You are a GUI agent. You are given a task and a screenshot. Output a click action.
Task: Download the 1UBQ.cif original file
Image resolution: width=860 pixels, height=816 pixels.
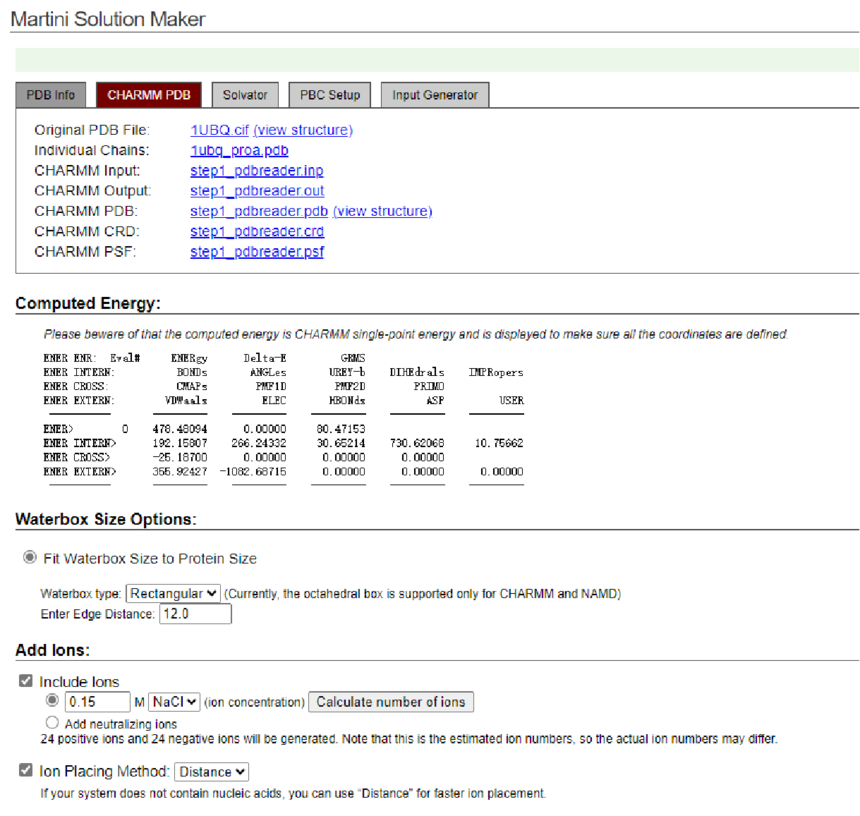219,130
